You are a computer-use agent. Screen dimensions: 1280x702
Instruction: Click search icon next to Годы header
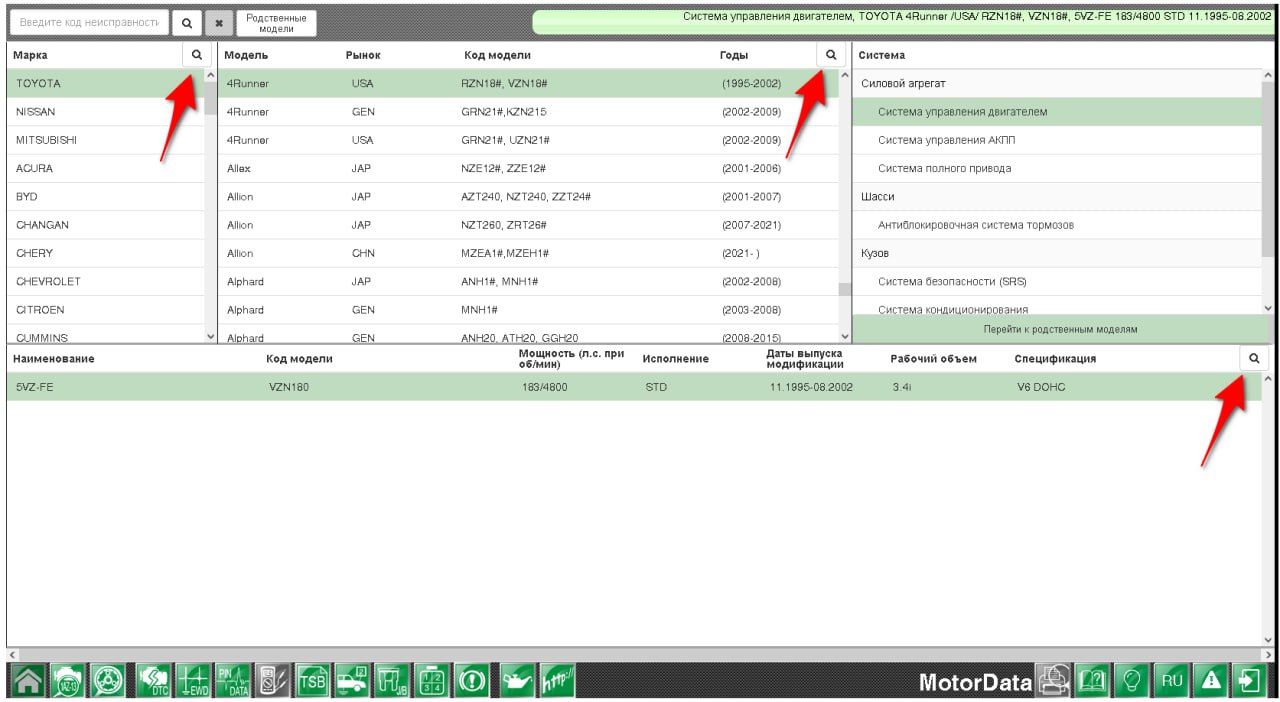(x=830, y=55)
